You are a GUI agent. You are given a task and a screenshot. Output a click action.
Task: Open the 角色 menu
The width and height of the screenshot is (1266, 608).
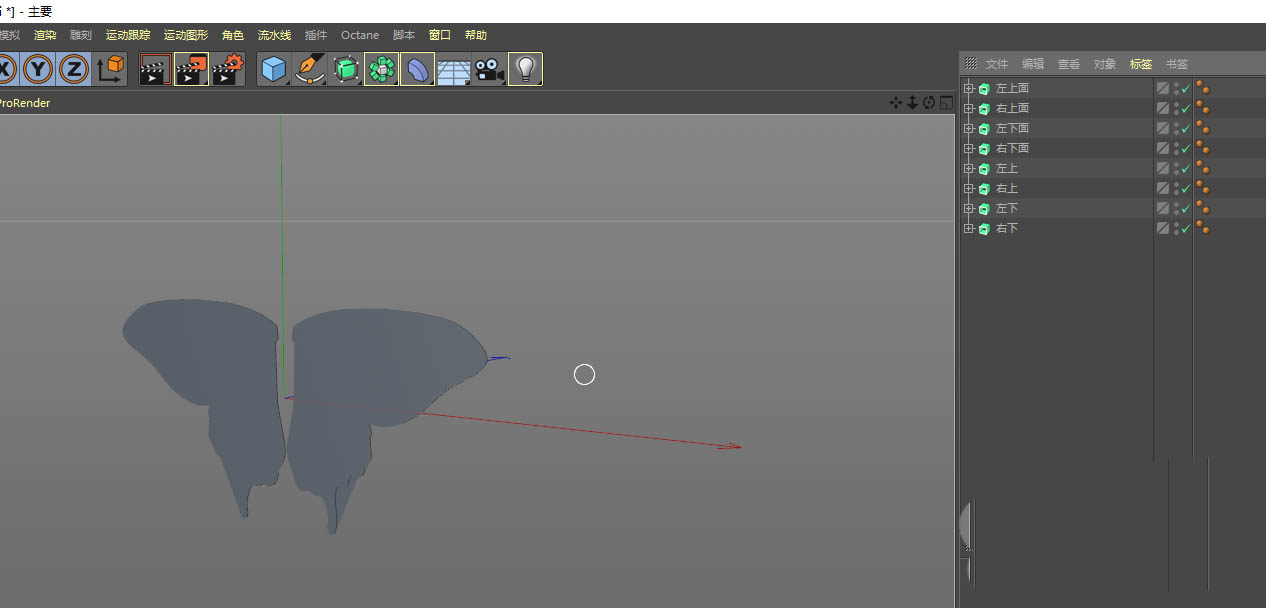[233, 35]
